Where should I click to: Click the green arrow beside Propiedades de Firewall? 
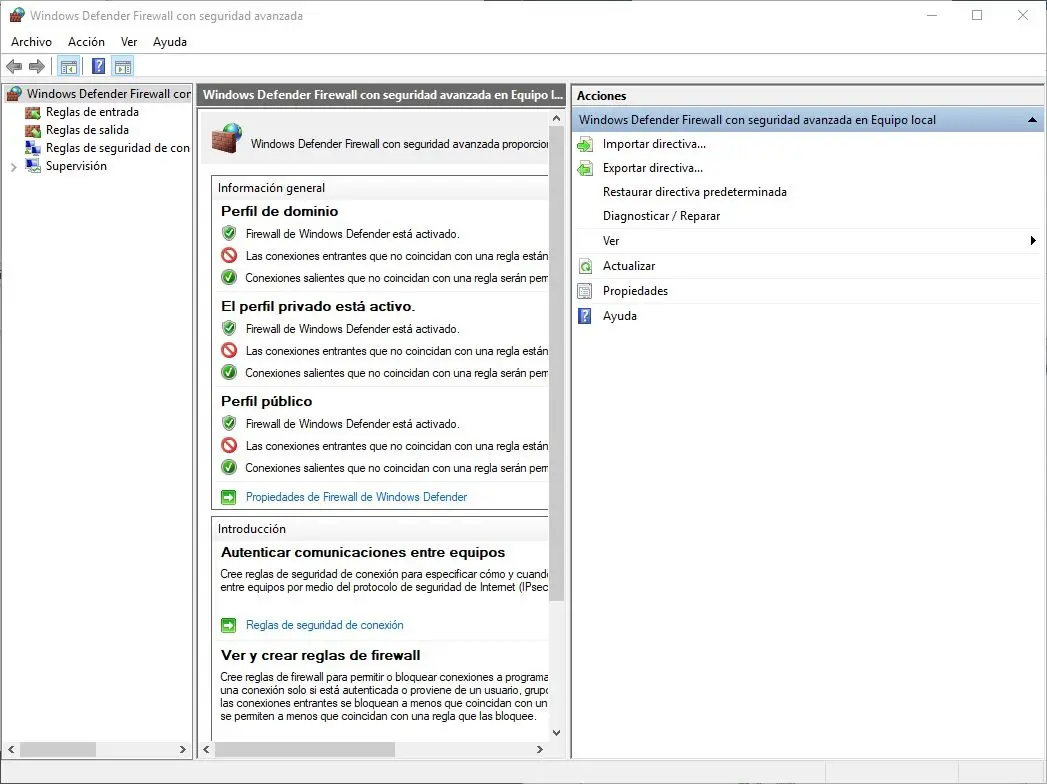click(x=228, y=498)
